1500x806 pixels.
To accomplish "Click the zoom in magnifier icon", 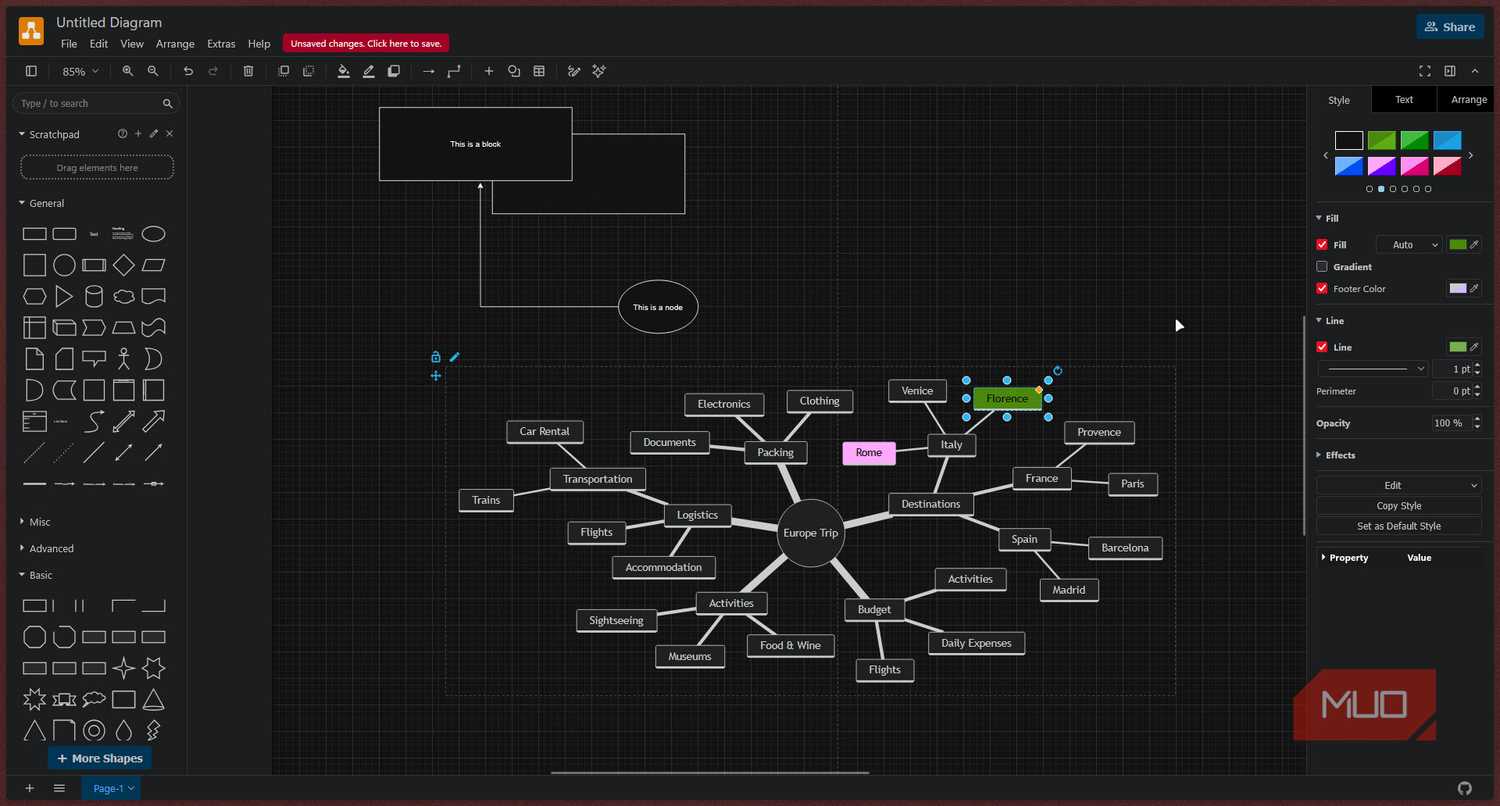I will tap(127, 71).
